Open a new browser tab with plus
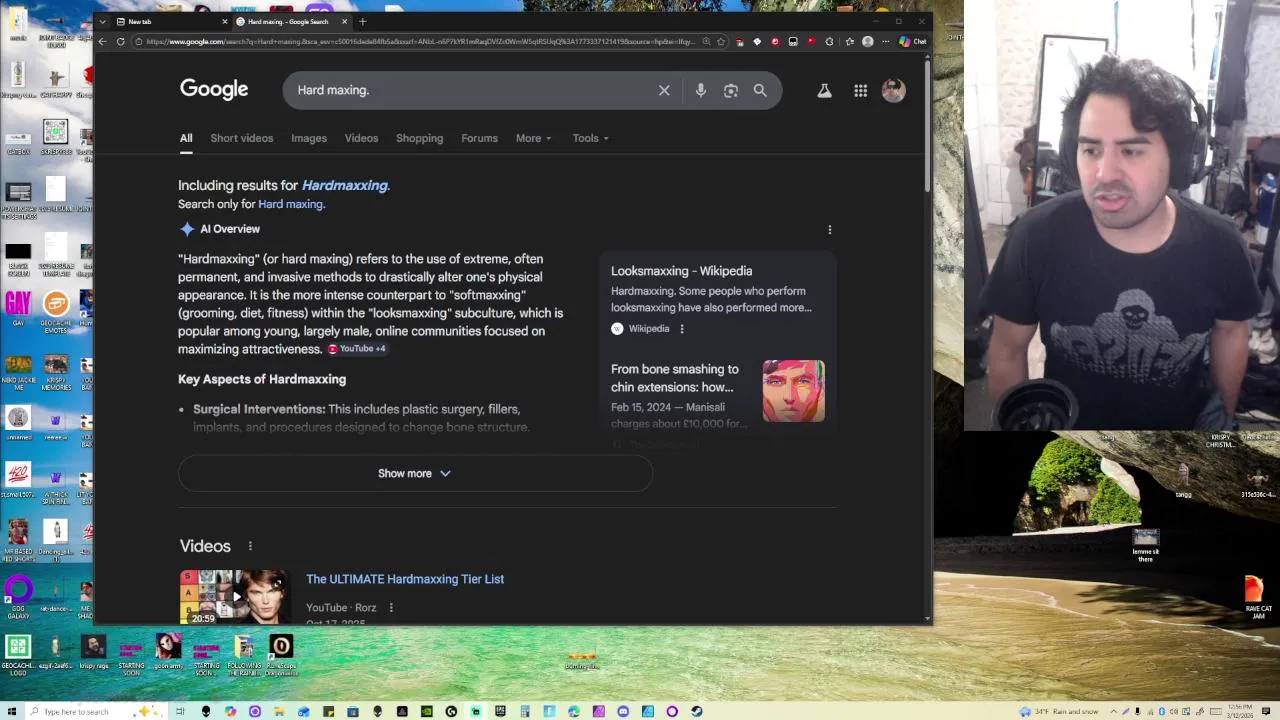This screenshot has width=1280, height=720. tap(362, 21)
